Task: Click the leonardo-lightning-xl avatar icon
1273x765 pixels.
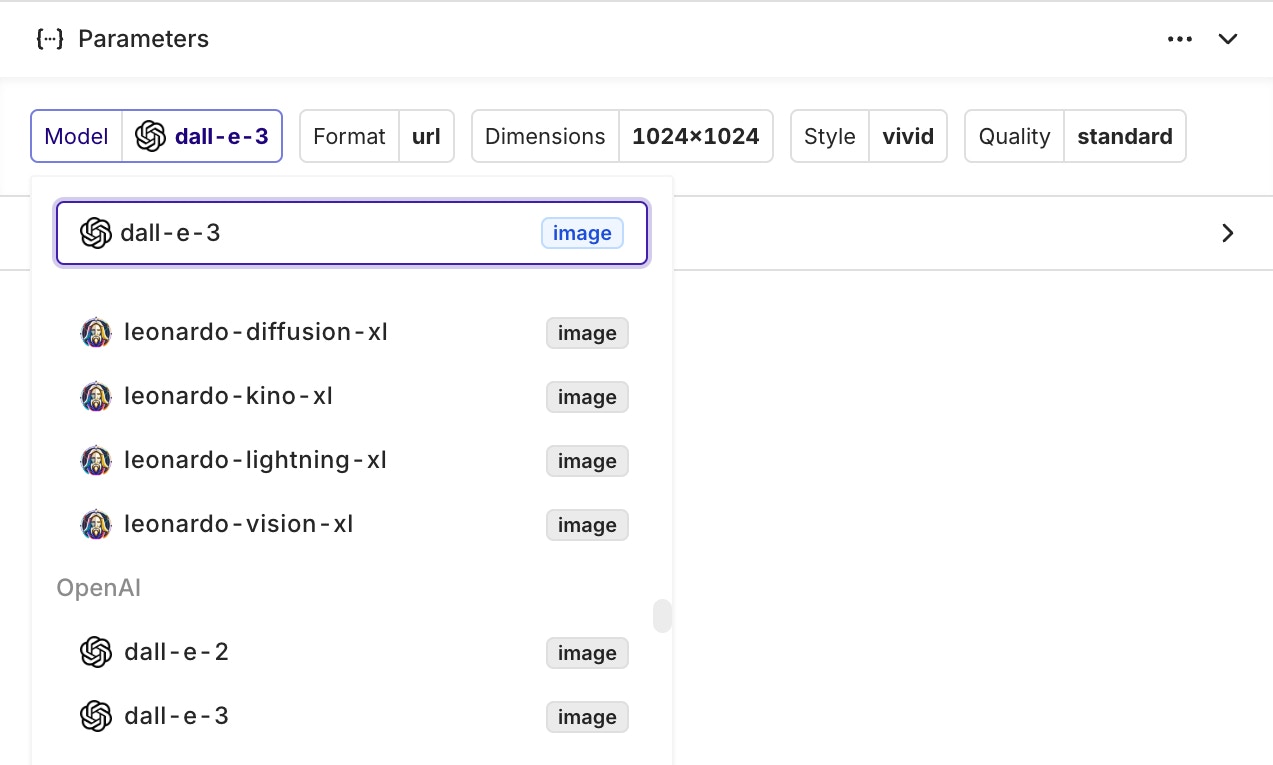Action: 95,460
